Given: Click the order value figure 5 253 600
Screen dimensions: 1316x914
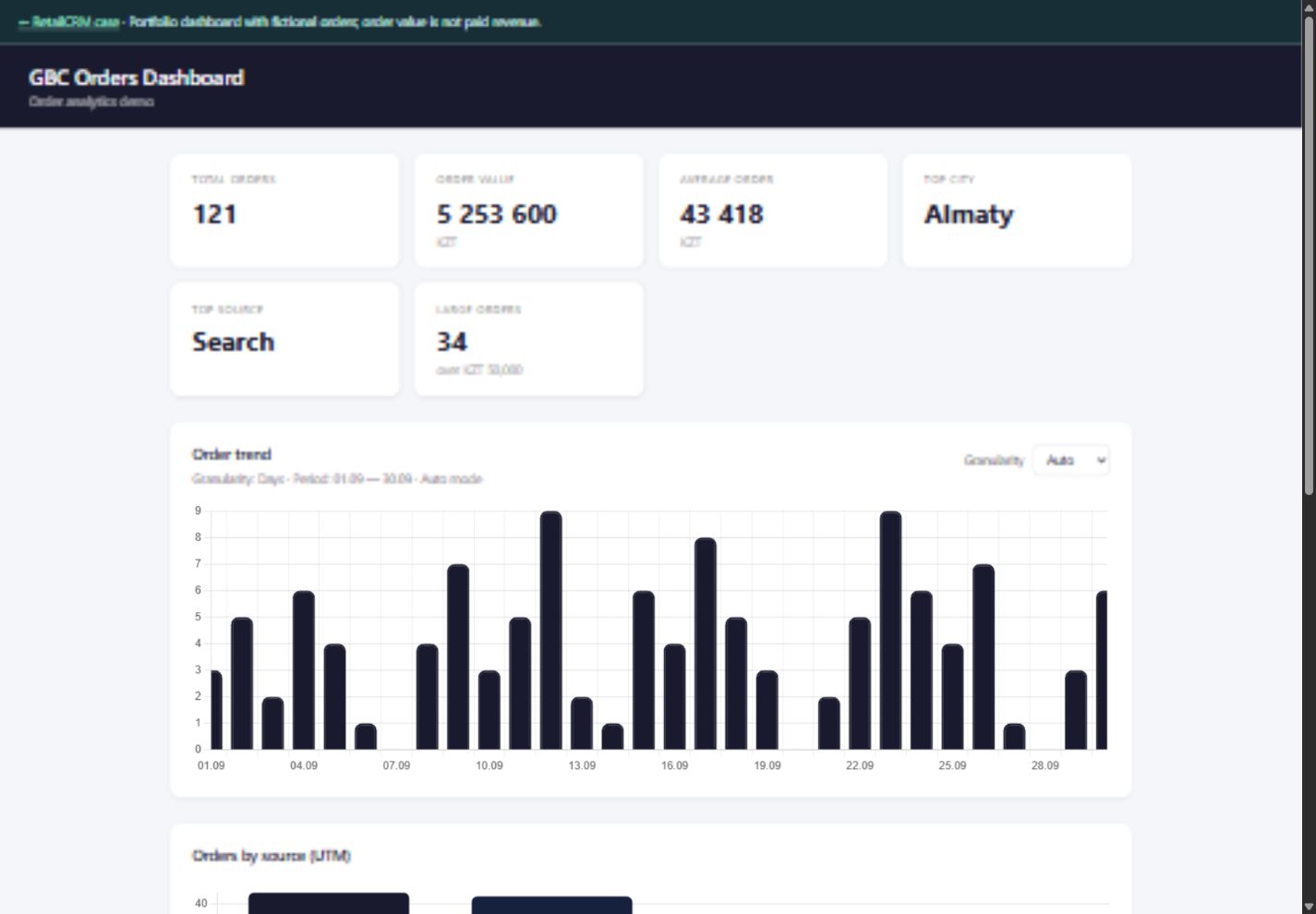Looking at the screenshot, I should 497,214.
